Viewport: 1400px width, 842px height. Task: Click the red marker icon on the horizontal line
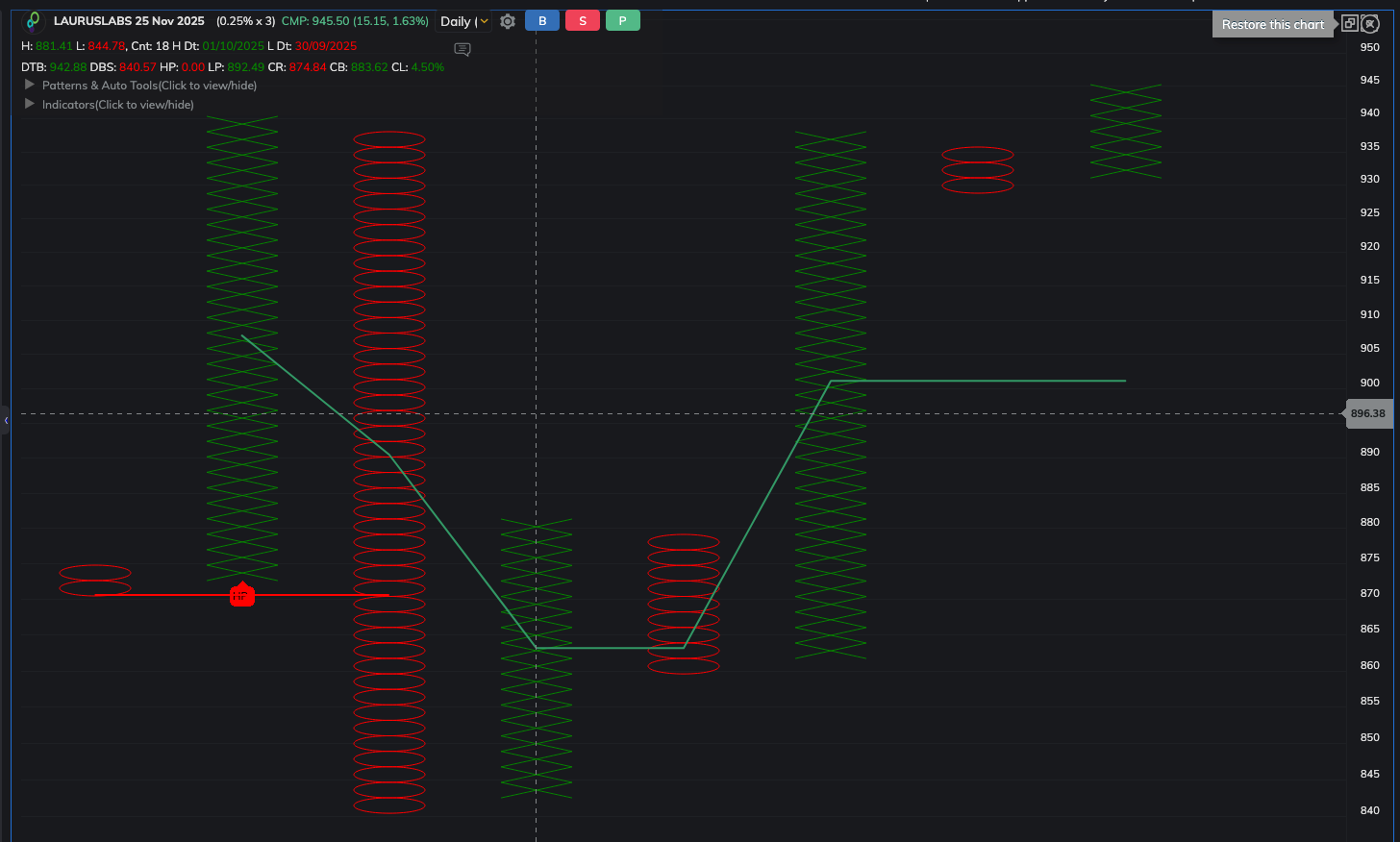tap(241, 595)
